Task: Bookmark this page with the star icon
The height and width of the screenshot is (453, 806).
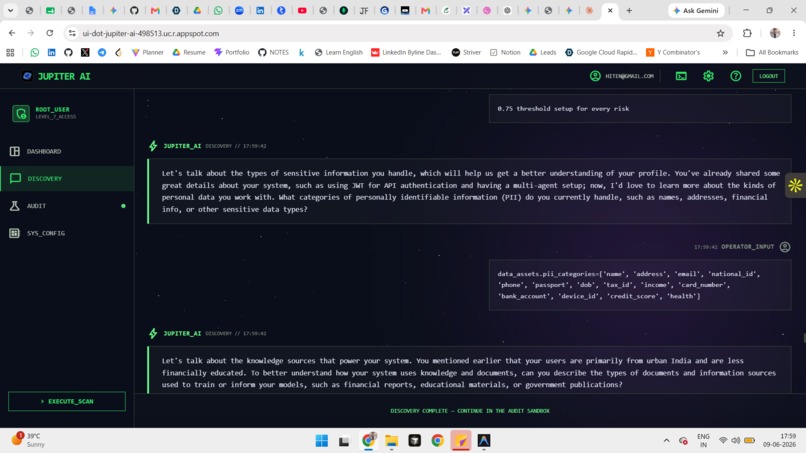Action: 720,33
